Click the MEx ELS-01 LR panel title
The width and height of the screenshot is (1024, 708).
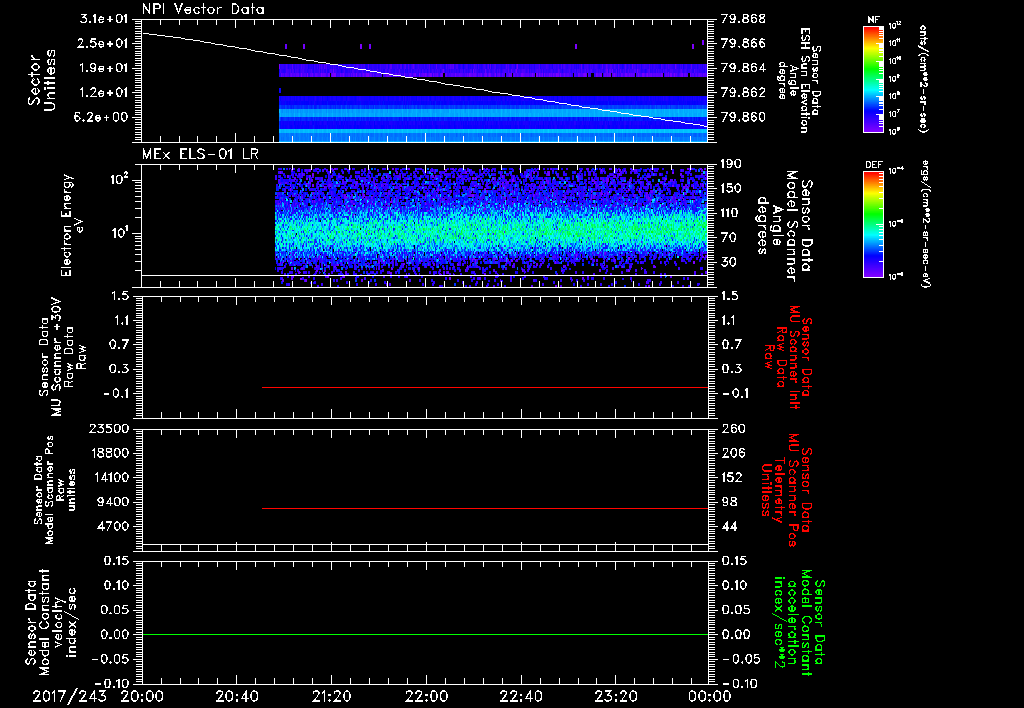200,154
